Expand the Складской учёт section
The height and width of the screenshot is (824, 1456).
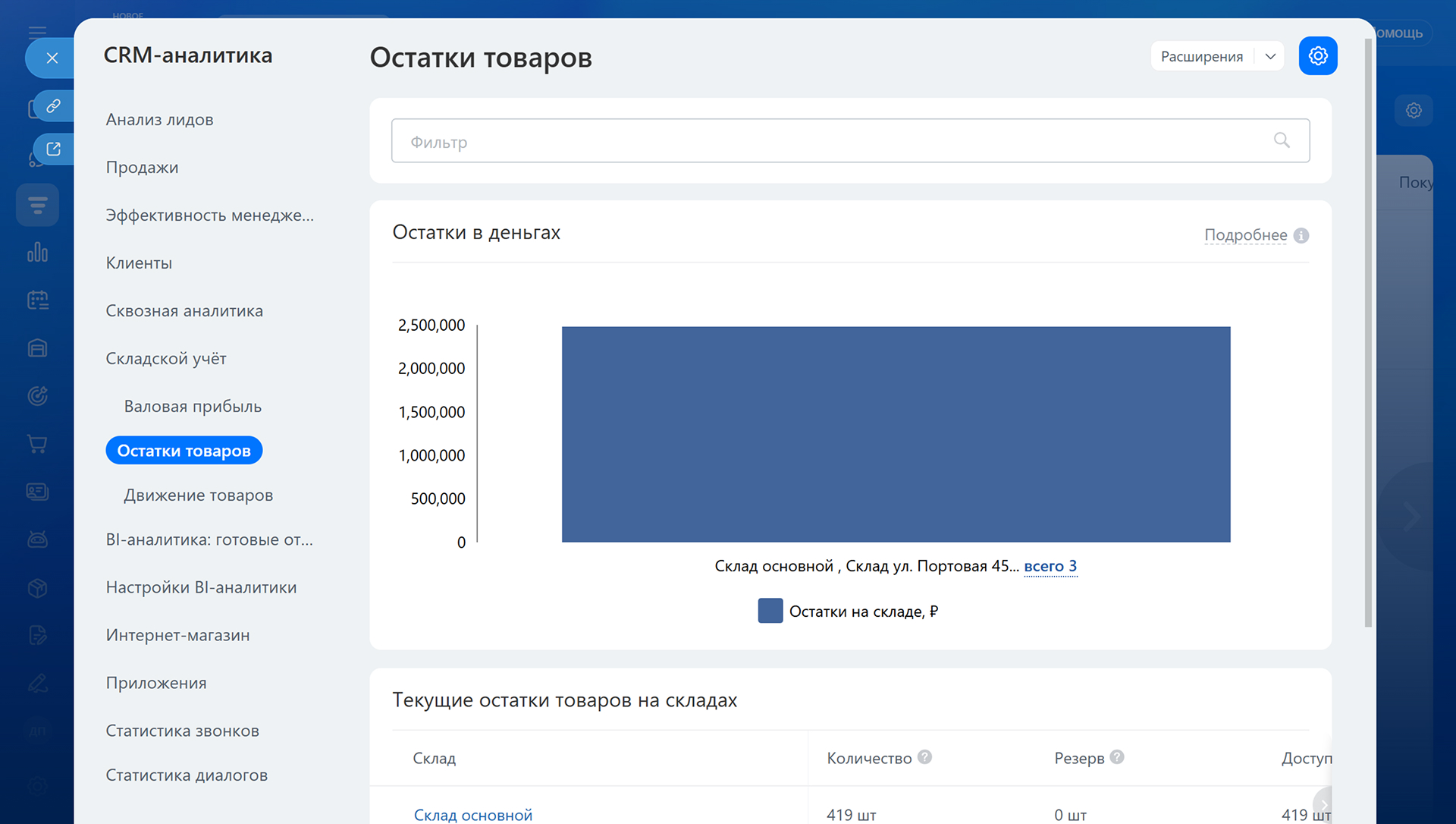click(166, 359)
